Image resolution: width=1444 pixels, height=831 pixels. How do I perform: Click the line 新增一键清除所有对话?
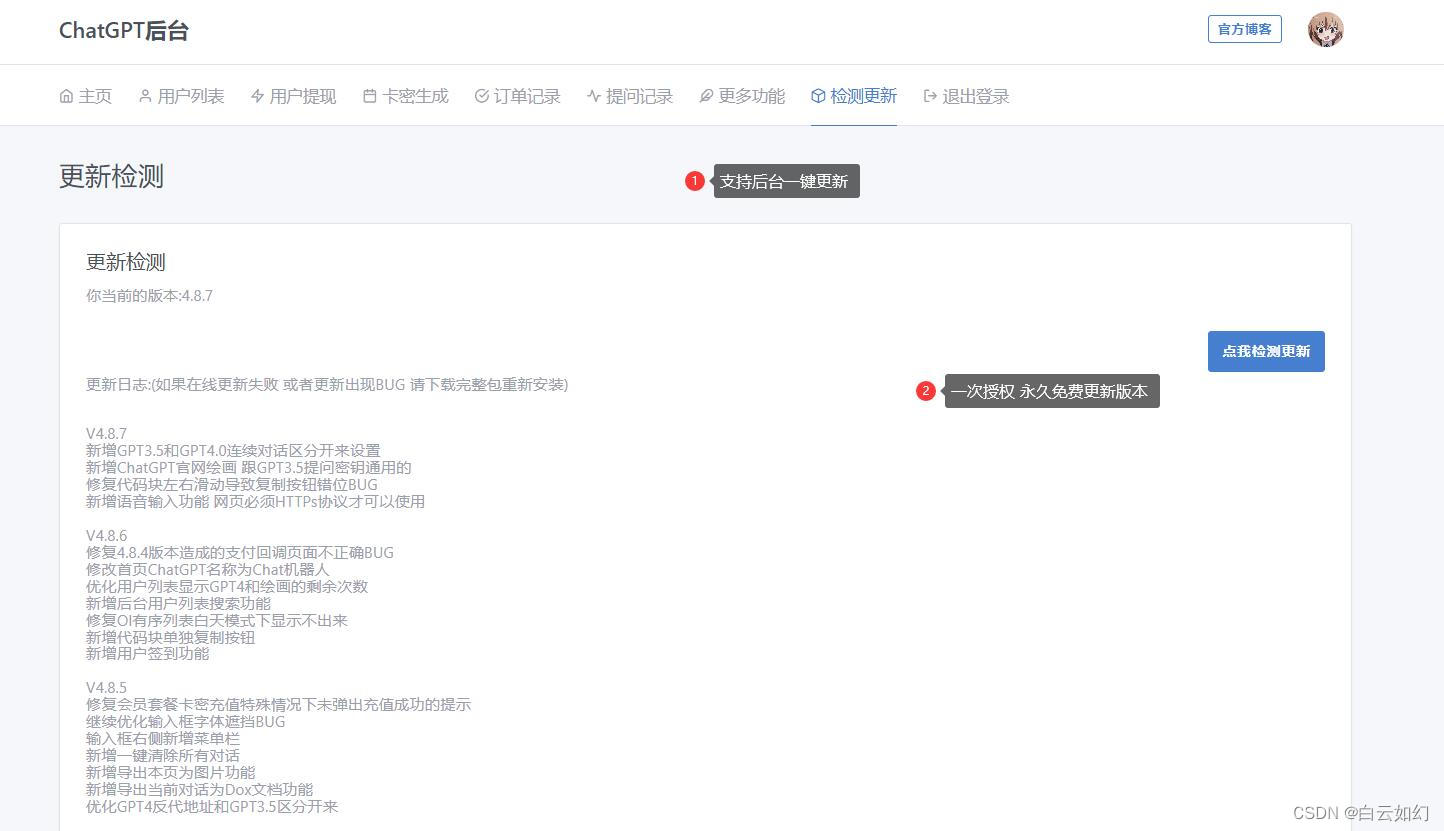click(x=163, y=756)
